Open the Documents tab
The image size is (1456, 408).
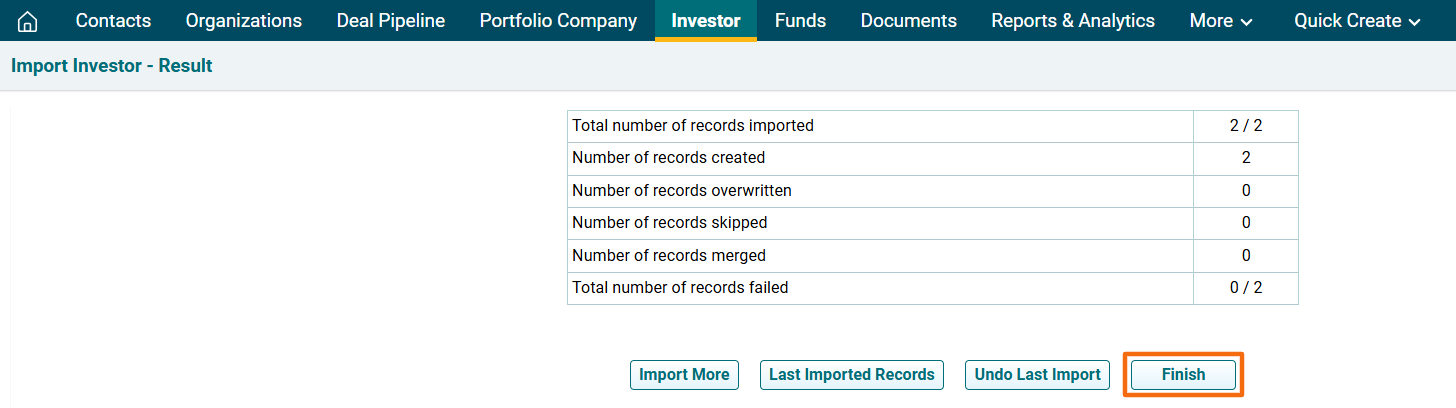pos(908,21)
